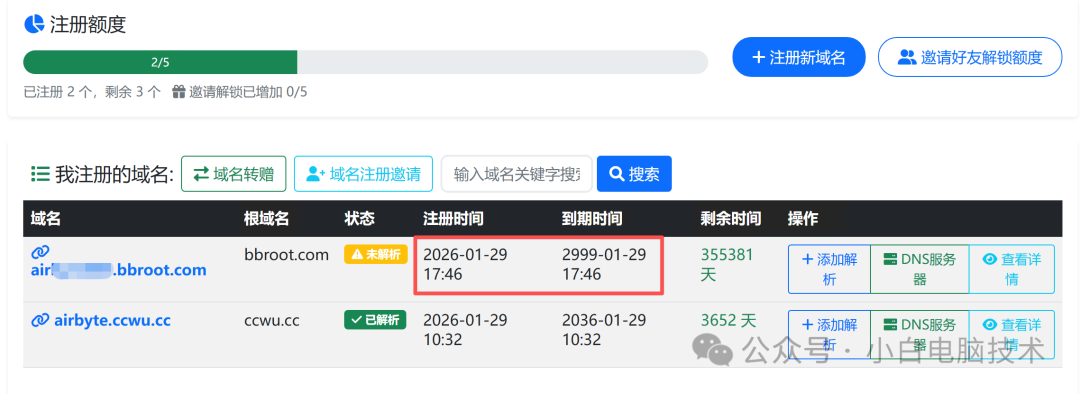Add DNS record for airbyte.ccwu.cc
The height and width of the screenshot is (394, 1080).
click(x=829, y=334)
